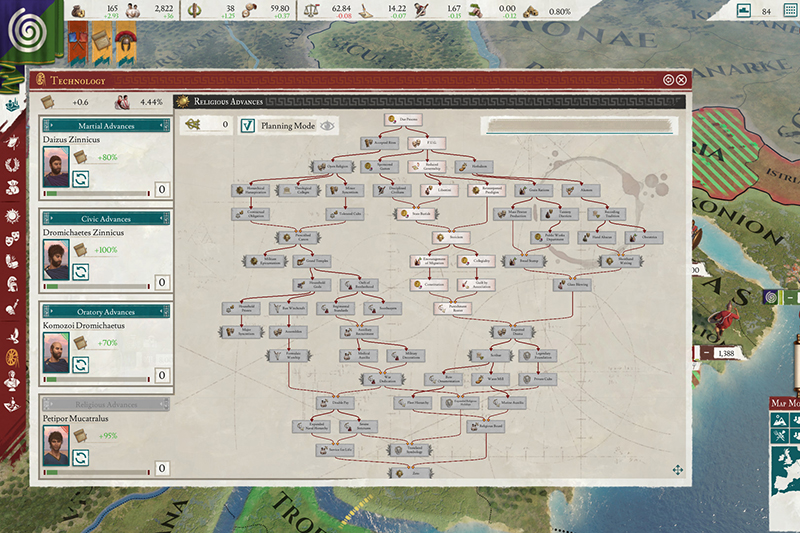Select the Grain Rations advance
Screen dimensions: 800x533
coord(534,190)
